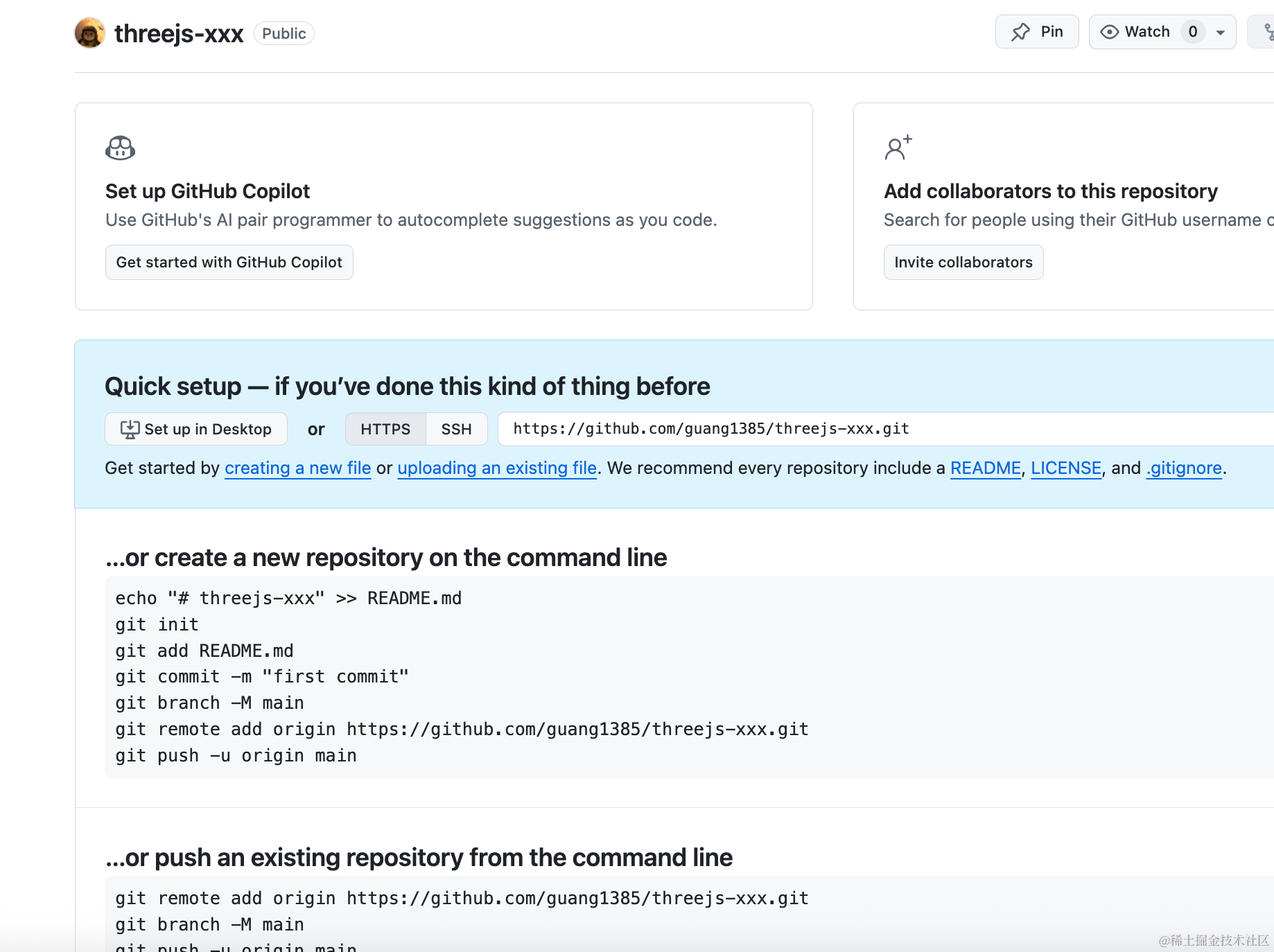Click the threejs-xxx repository title
Image resolution: width=1274 pixels, height=952 pixels.
point(179,33)
